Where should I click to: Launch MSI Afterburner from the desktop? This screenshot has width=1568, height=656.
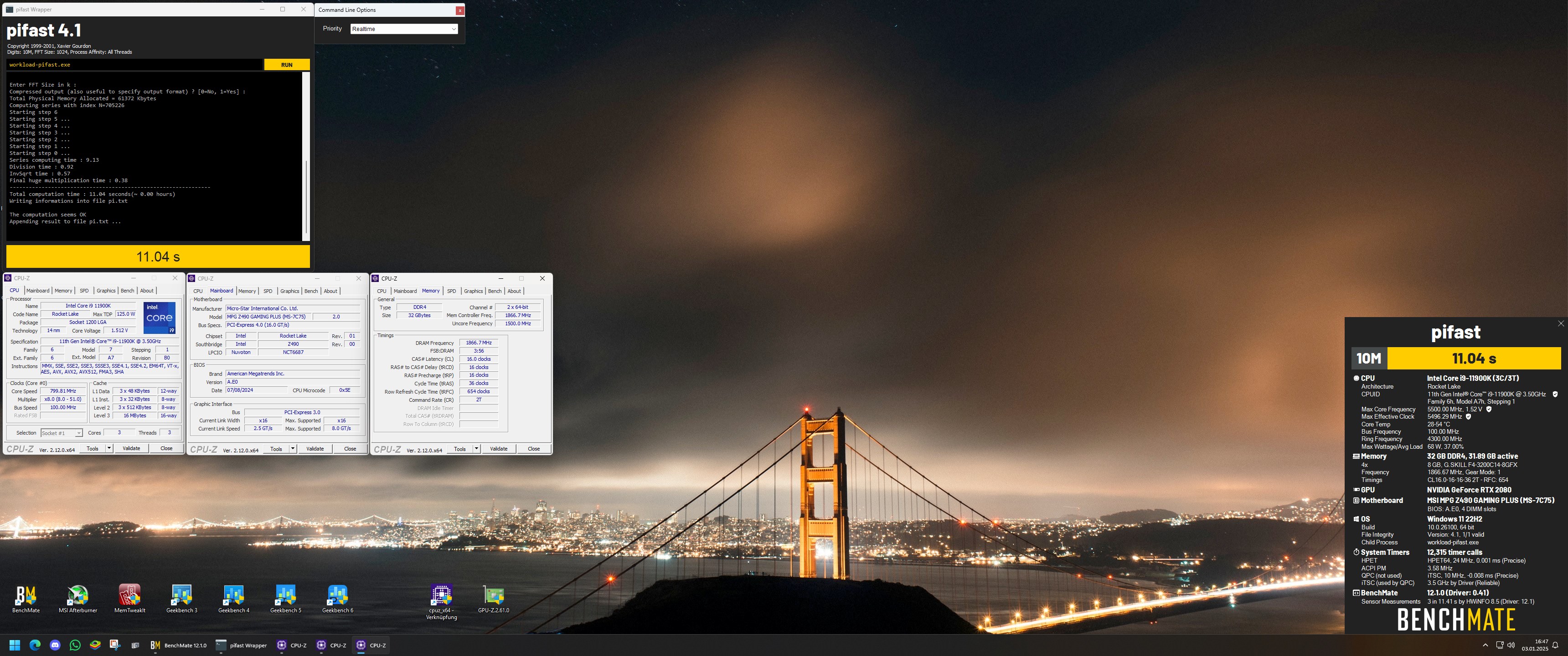point(78,600)
